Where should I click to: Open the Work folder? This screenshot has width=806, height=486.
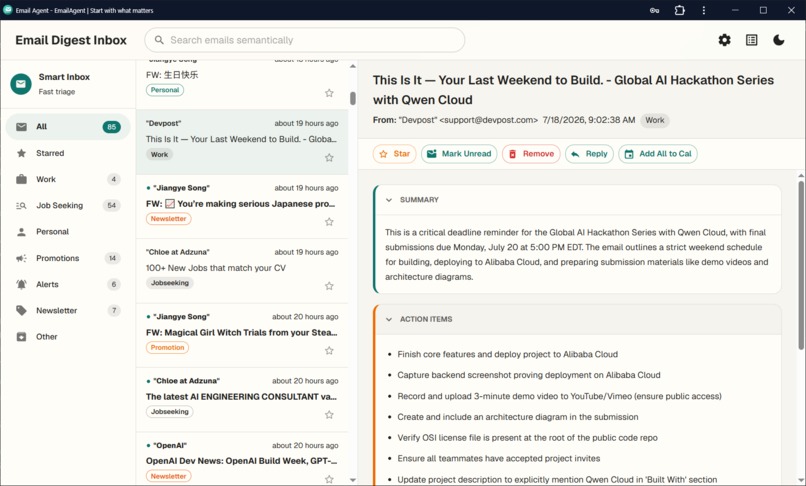tap(68, 179)
